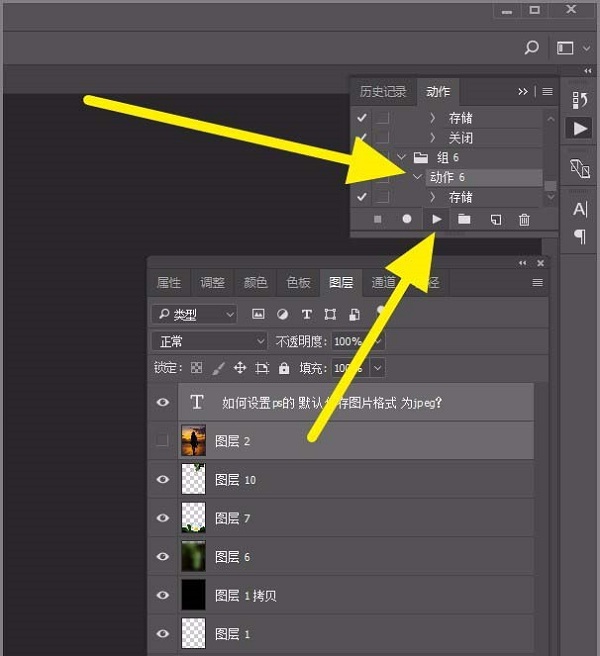600x656 pixels.
Task: Open the Character panel icon in the dock
Action: 580,209
